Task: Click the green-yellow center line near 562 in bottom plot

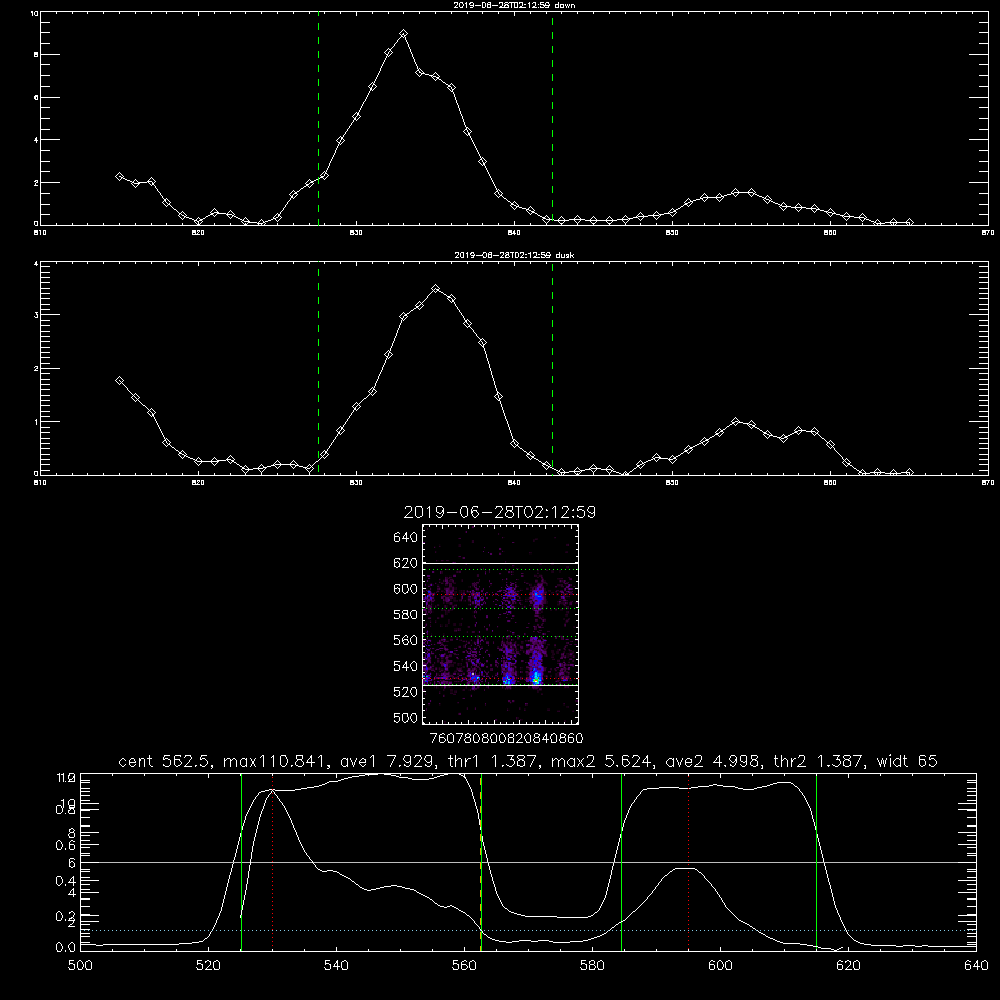Action: pos(481,862)
